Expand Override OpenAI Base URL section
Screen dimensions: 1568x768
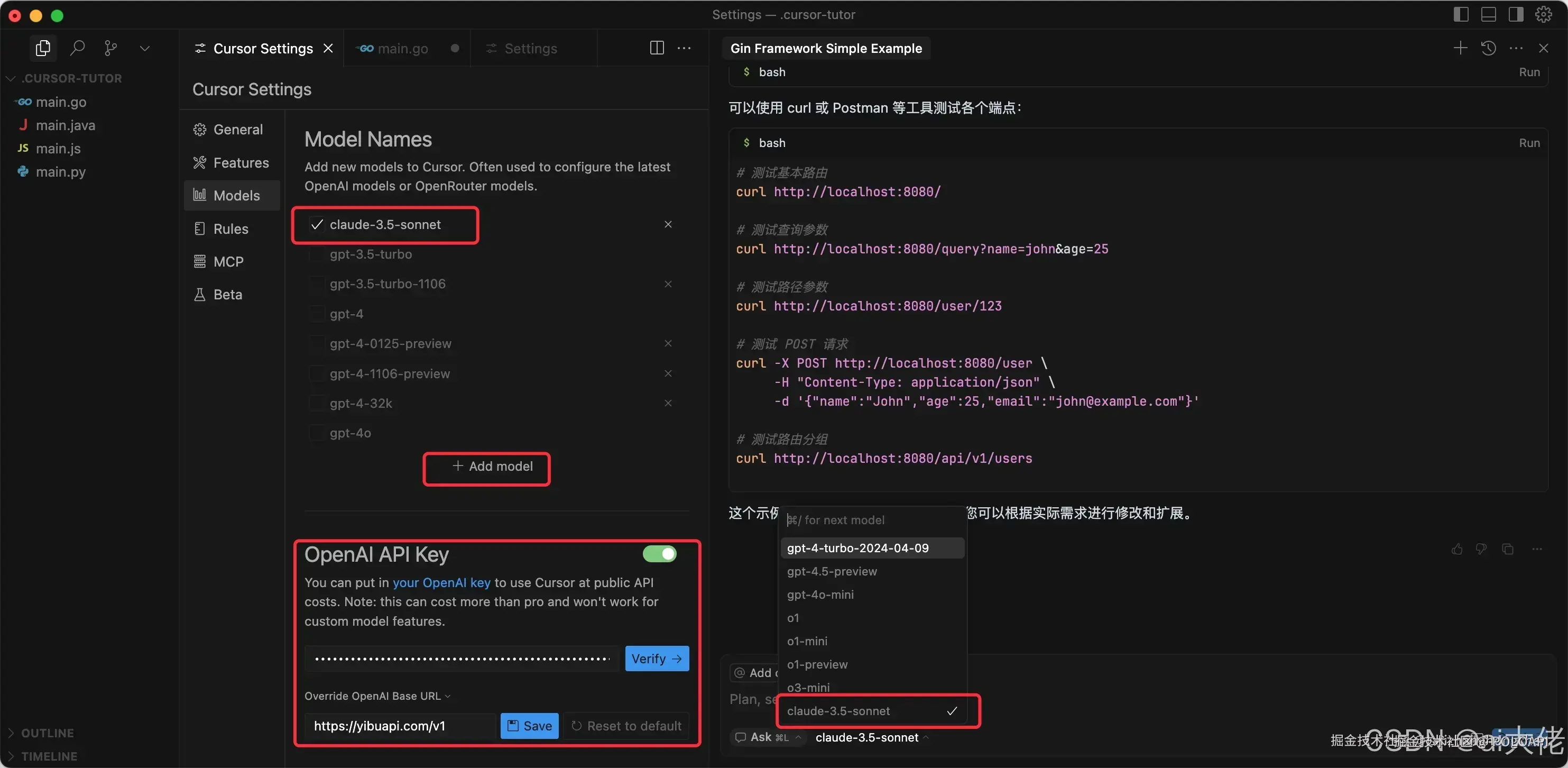click(377, 696)
